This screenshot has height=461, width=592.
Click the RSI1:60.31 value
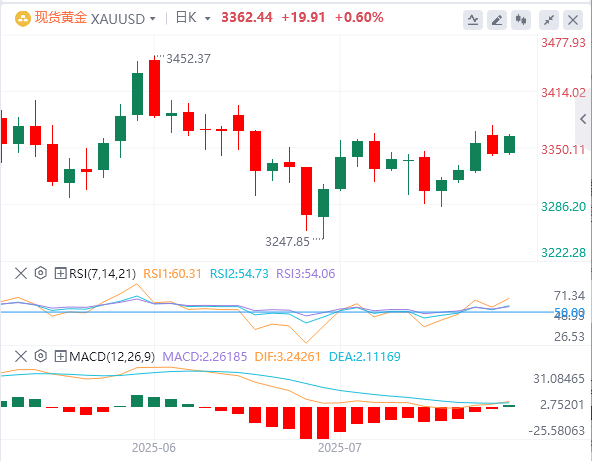[x=173, y=273]
